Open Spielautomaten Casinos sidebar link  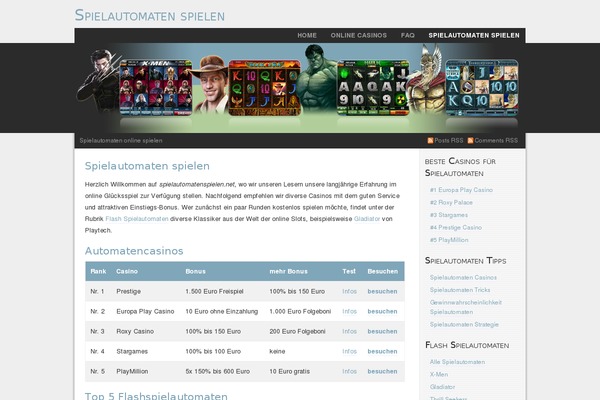463,278
